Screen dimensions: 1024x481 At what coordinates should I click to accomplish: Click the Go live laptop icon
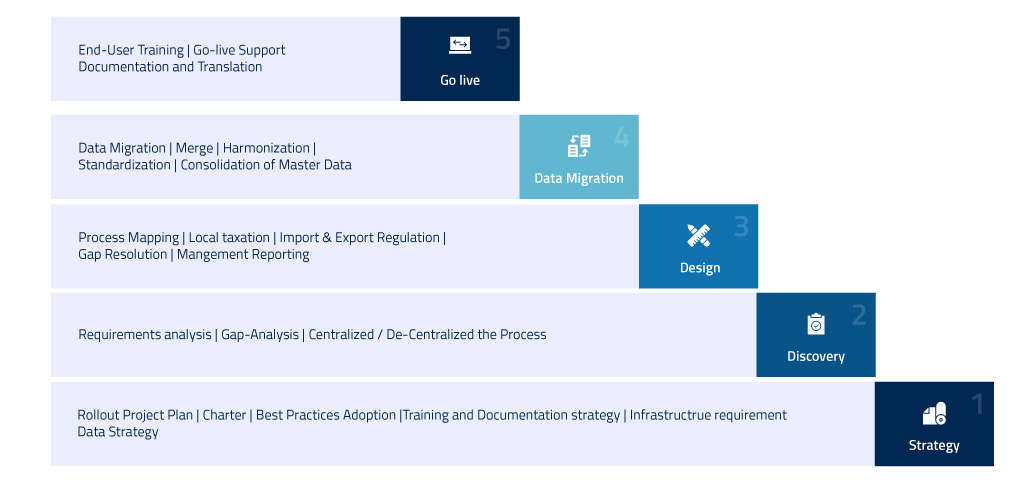(x=460, y=45)
